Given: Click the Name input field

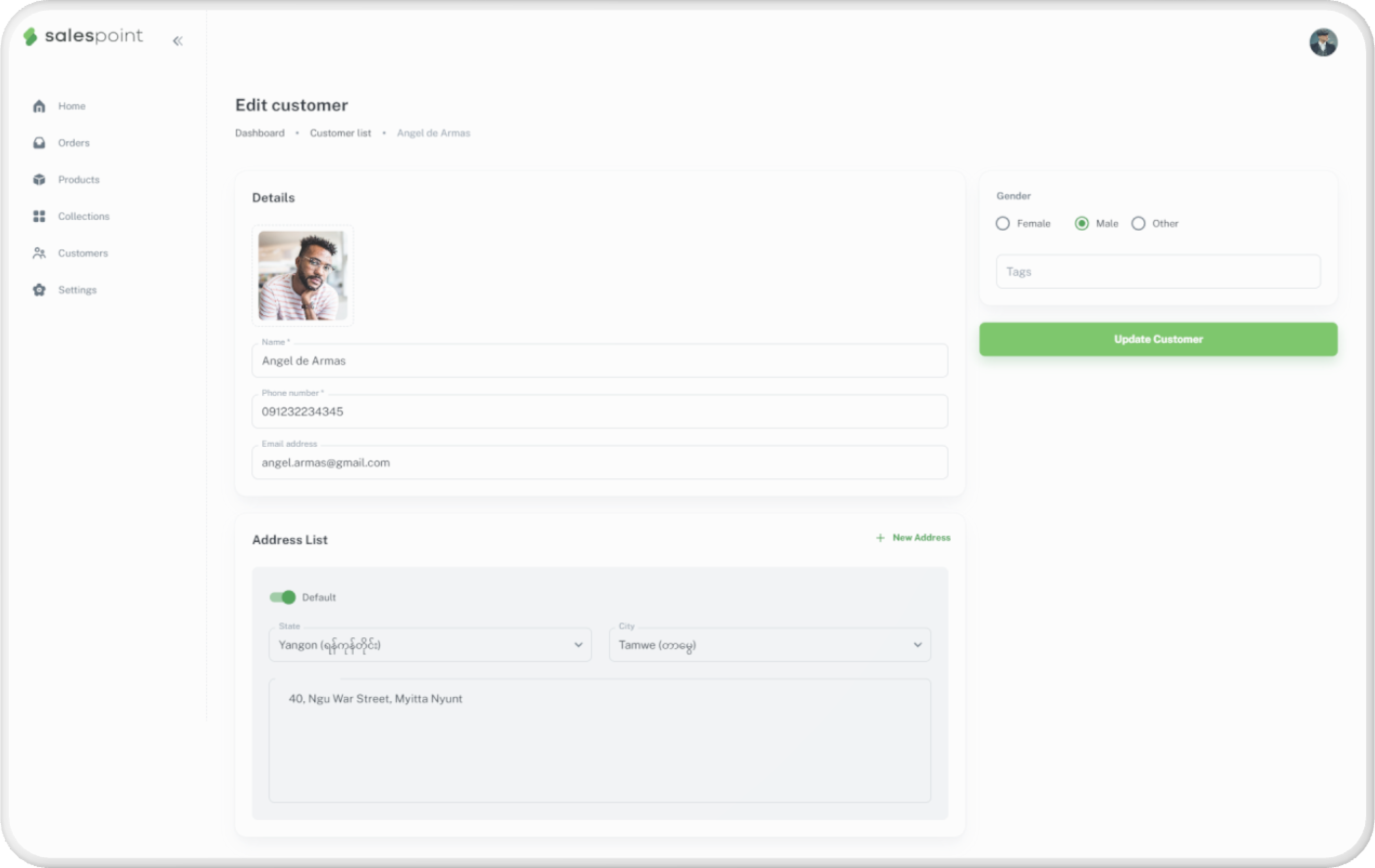Looking at the screenshot, I should pos(600,360).
